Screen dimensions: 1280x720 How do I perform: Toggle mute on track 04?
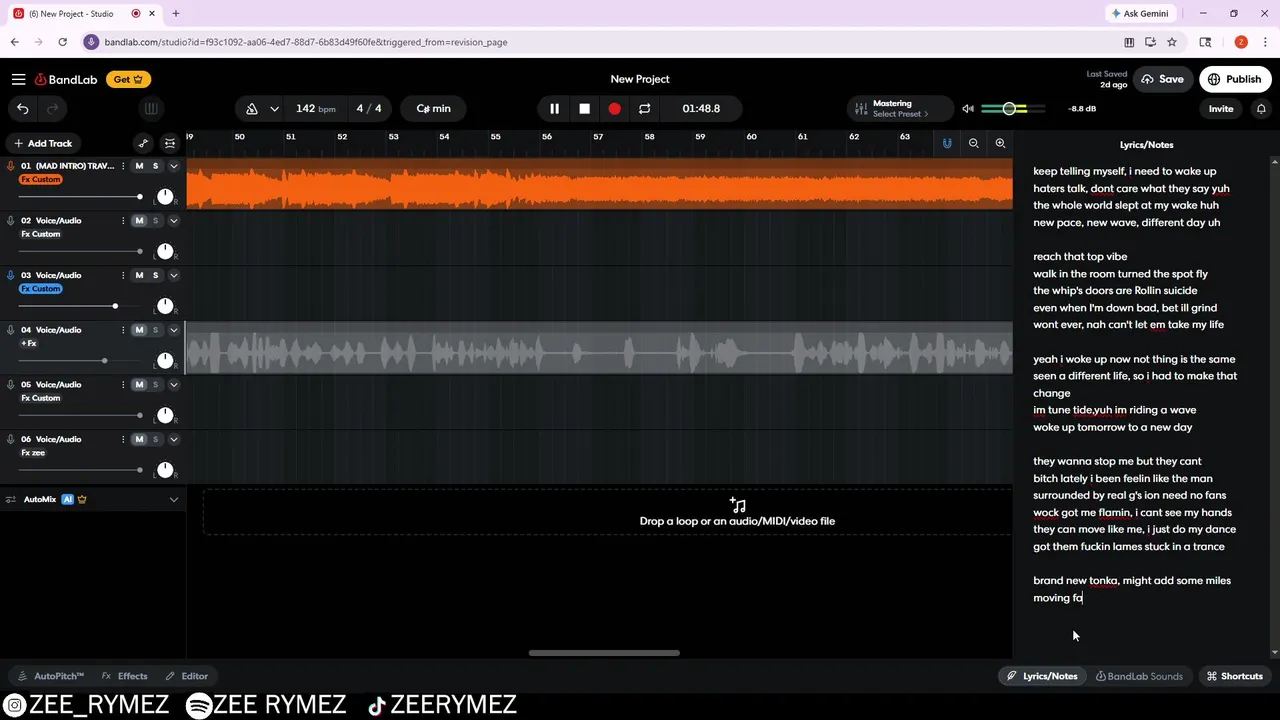139,330
